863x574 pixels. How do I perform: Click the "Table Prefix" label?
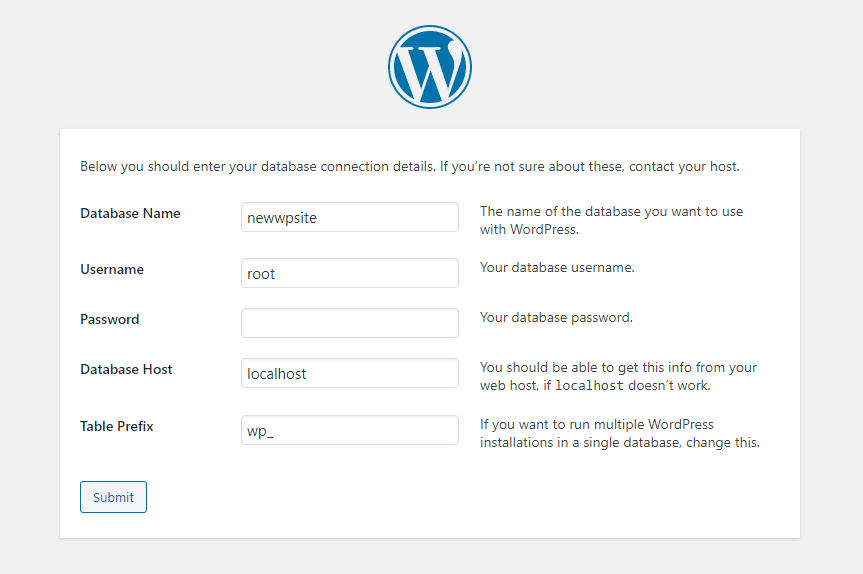coord(117,426)
